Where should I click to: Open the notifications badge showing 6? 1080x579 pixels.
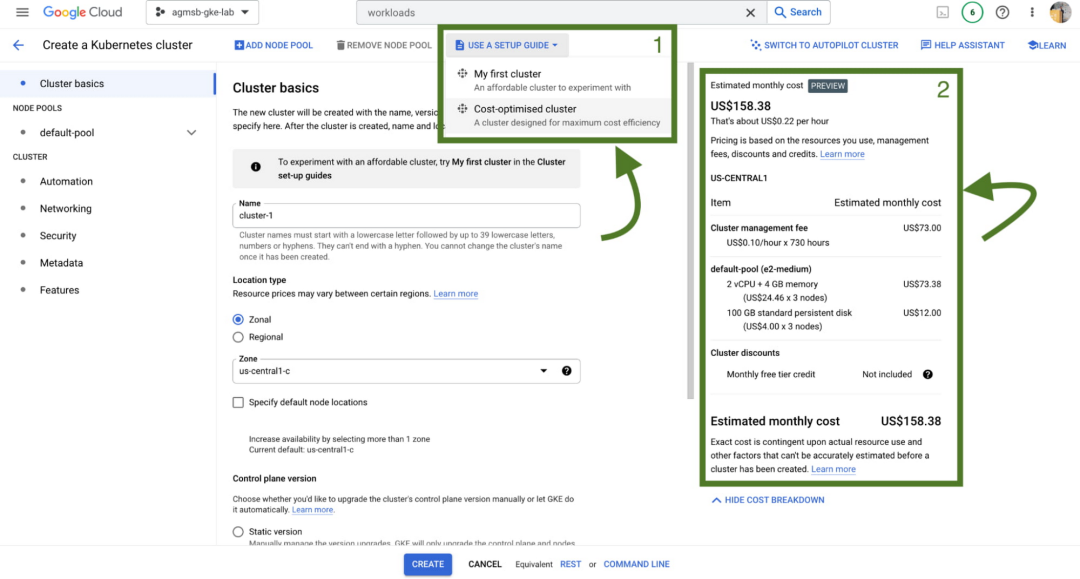tap(972, 12)
